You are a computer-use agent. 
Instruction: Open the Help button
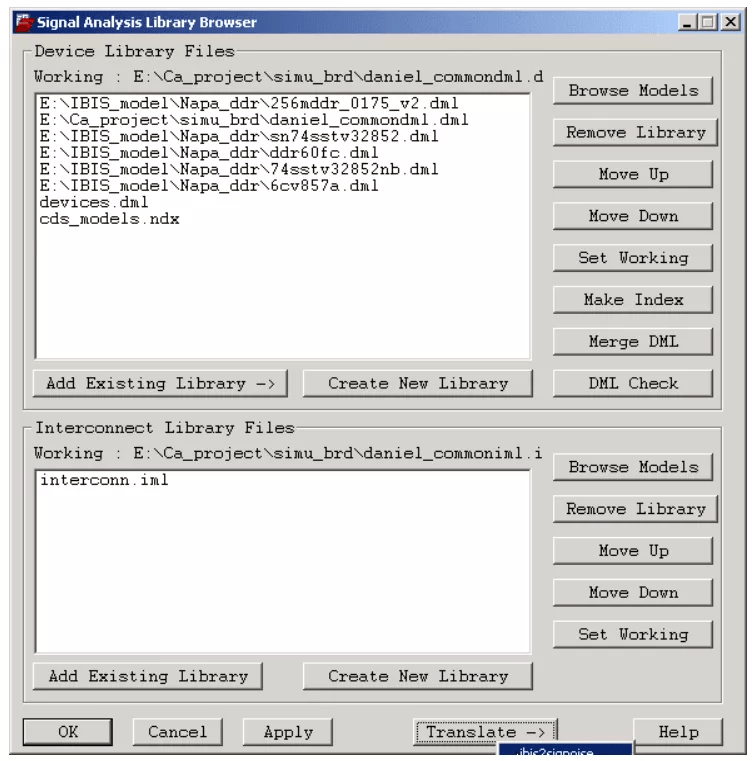(678, 732)
